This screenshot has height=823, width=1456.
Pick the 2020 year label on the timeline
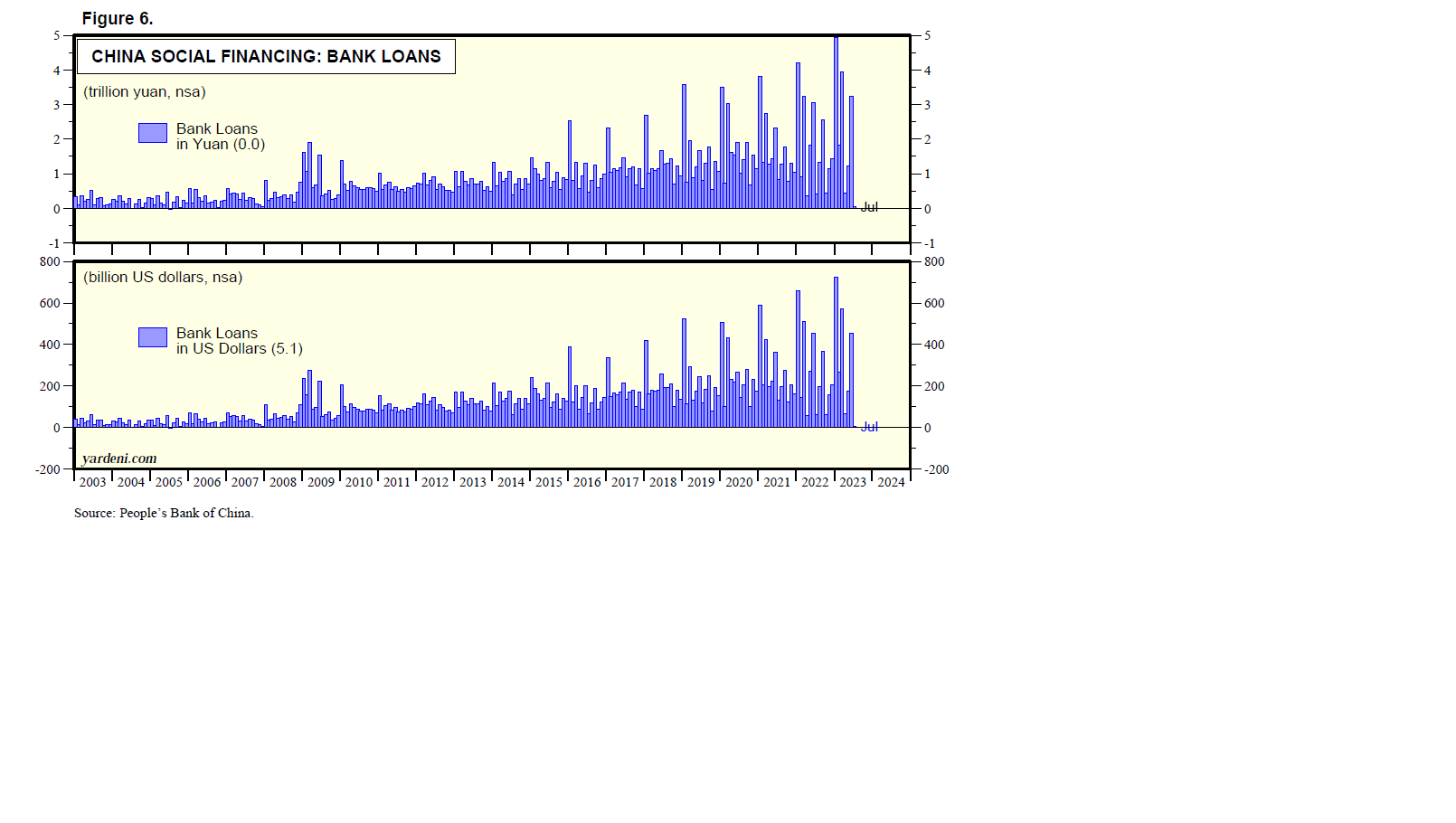pos(738,482)
